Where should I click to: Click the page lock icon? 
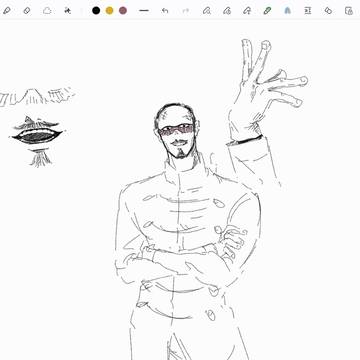(349, 11)
